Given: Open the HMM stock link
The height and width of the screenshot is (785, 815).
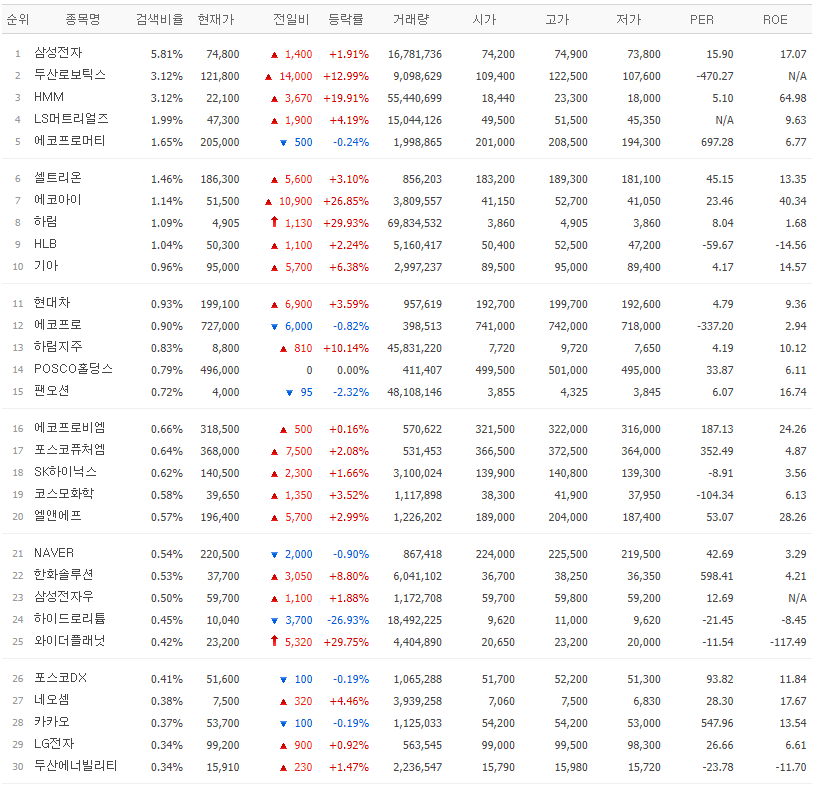Looking at the screenshot, I should 49,97.
